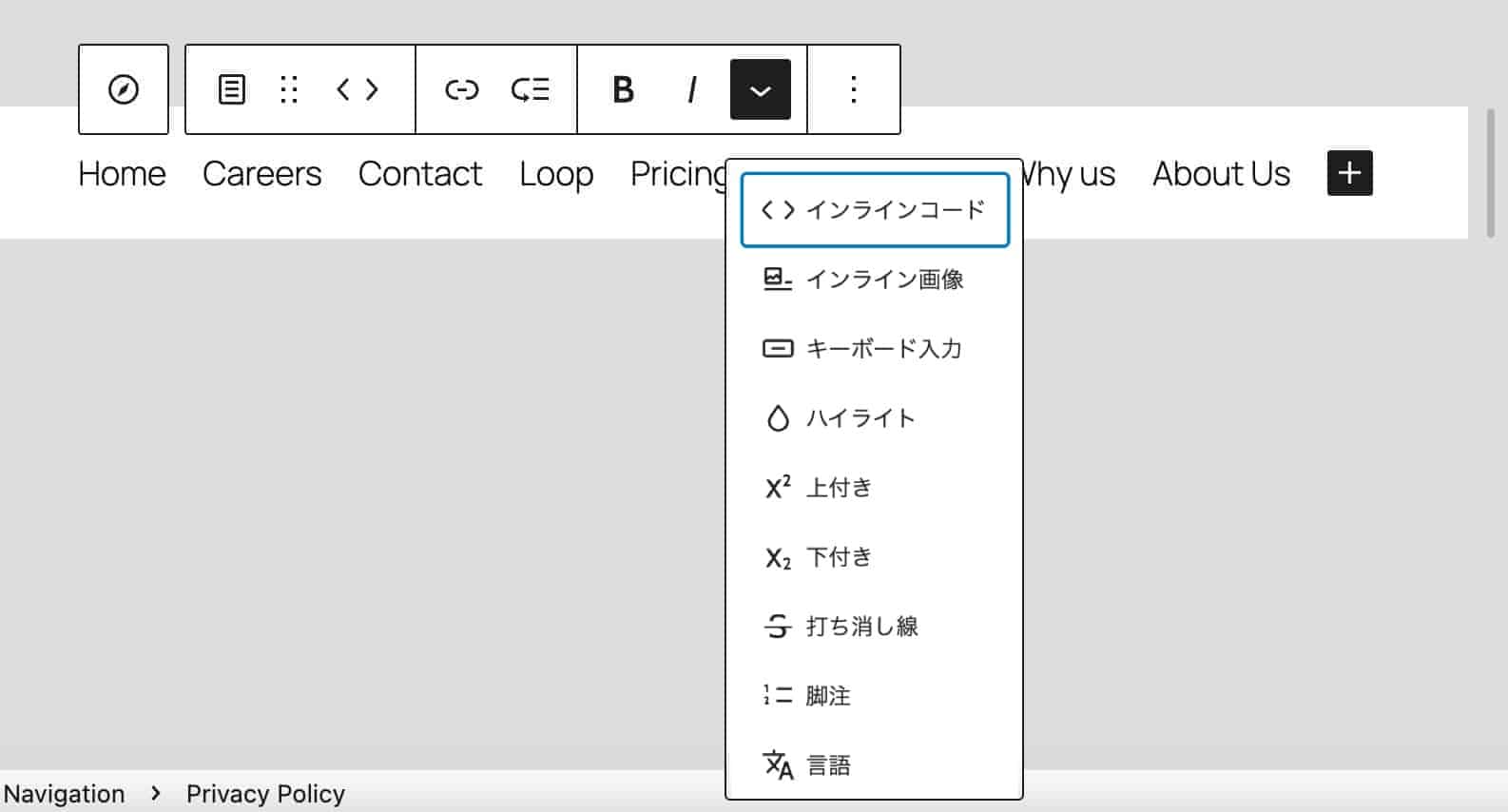Viewport: 1508px width, 812px height.
Task: Choose インライン画像 menu option
Action: coord(874,280)
